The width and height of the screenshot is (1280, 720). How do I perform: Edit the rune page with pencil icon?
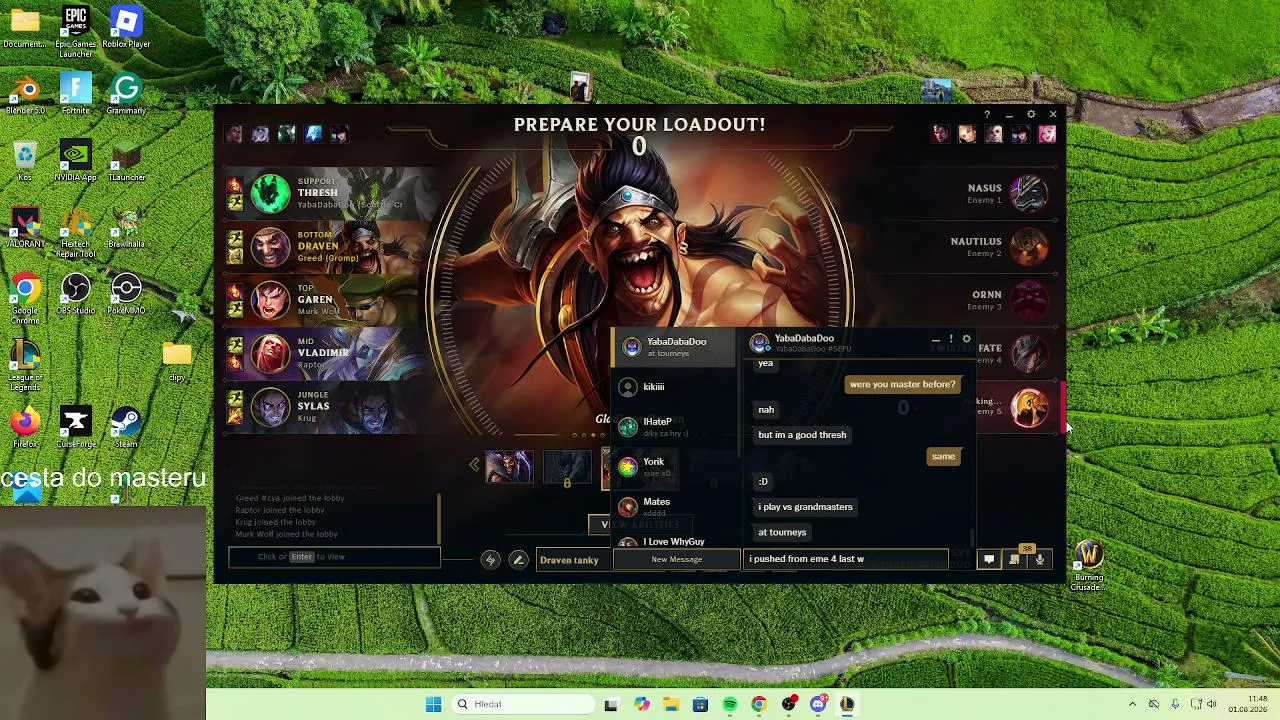click(x=518, y=560)
